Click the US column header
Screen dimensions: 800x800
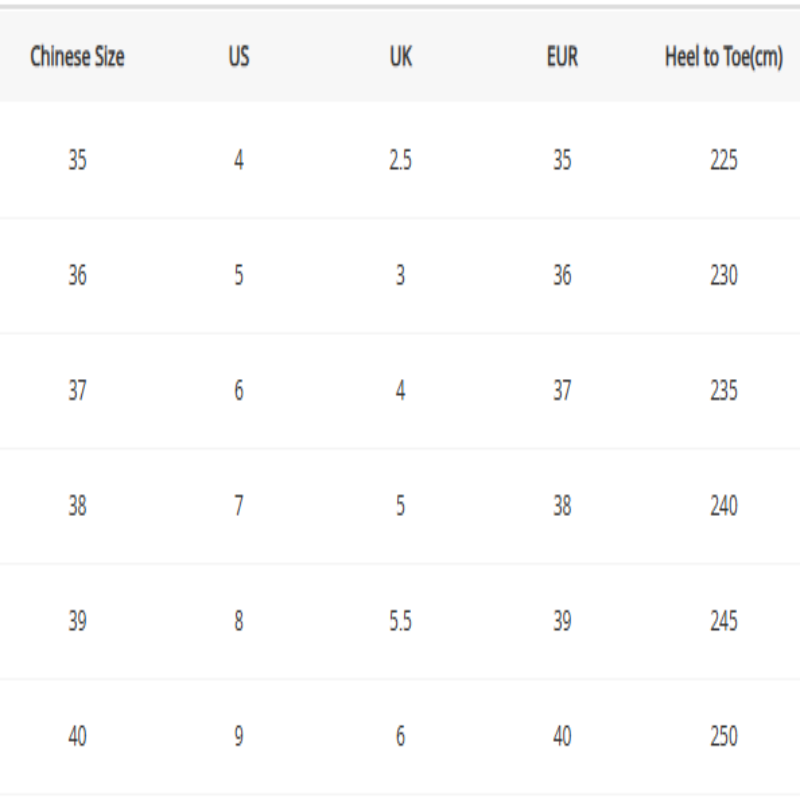coord(239,57)
